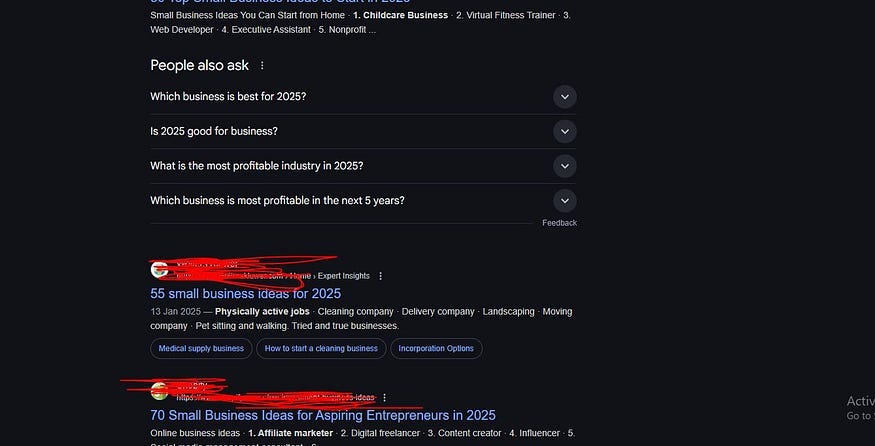Open People also ask options menu

262,66
